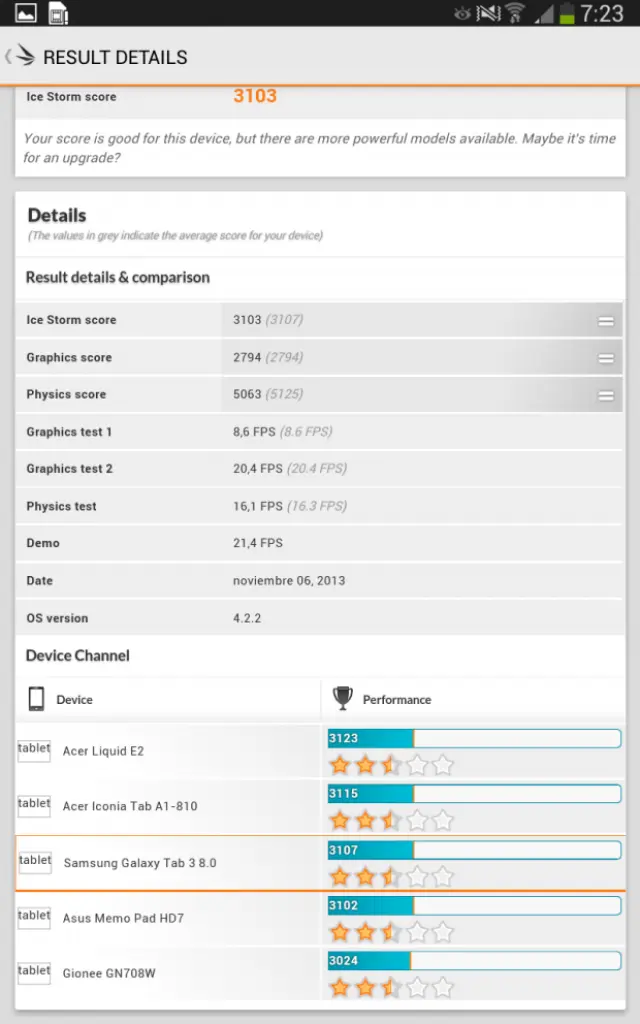
Task: Expand the Graphics score row
Action: 605,358
